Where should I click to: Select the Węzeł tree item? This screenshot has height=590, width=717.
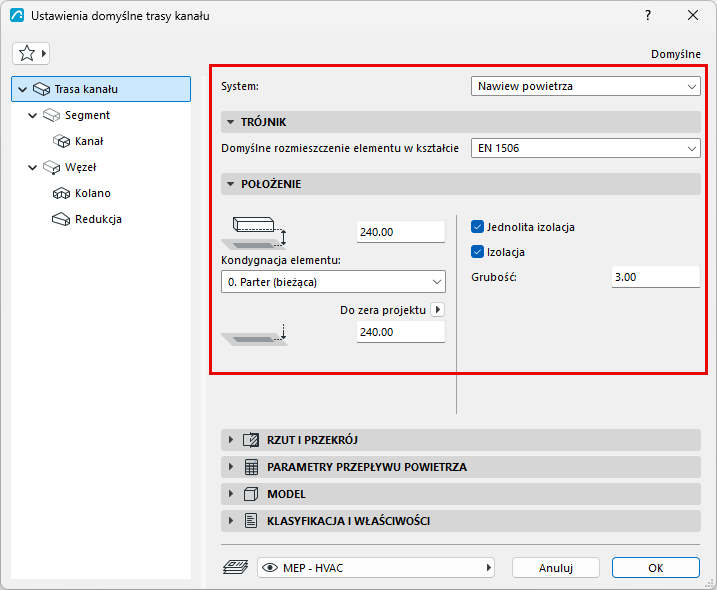(x=80, y=167)
